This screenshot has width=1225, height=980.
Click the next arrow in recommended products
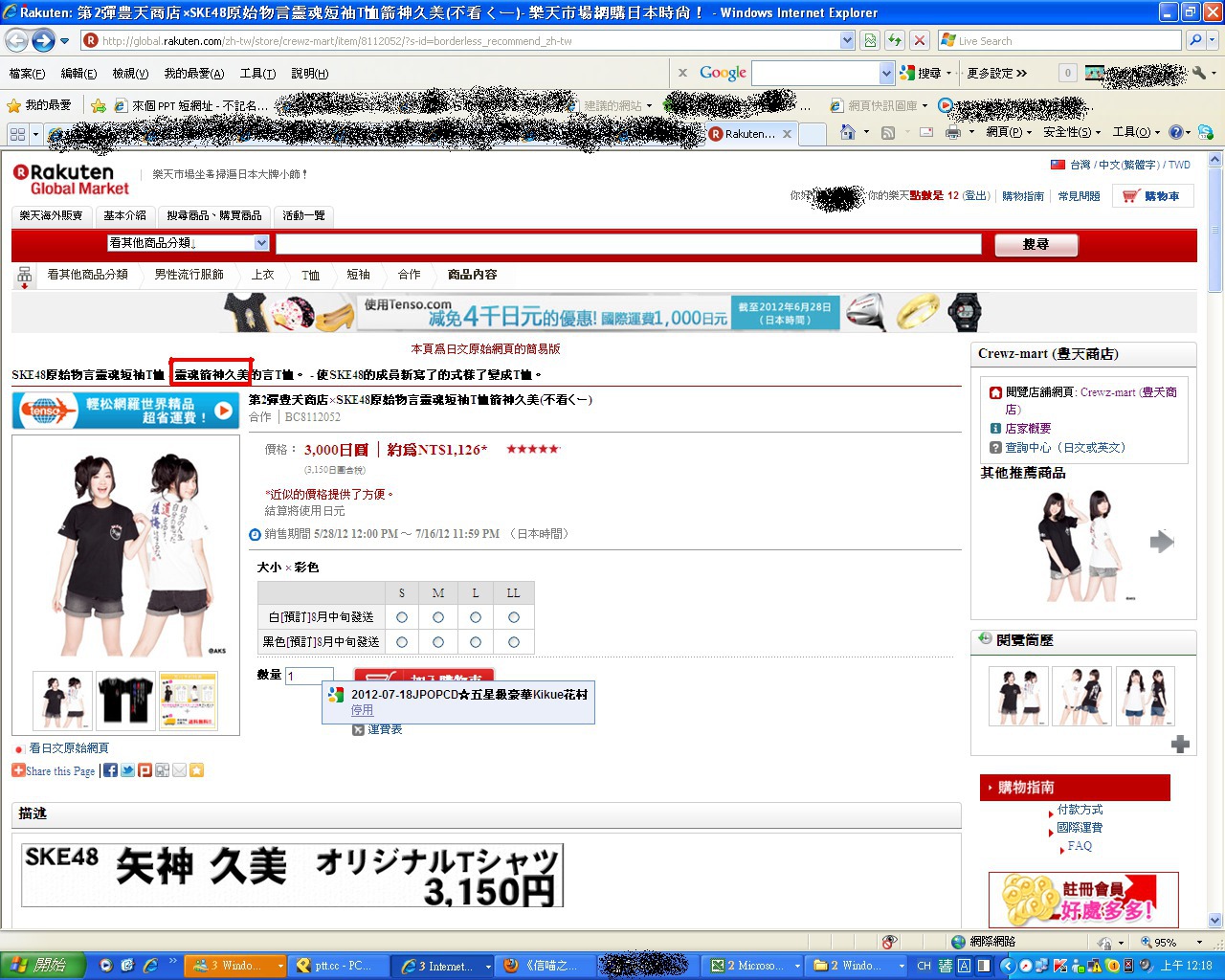pyautogui.click(x=1162, y=542)
